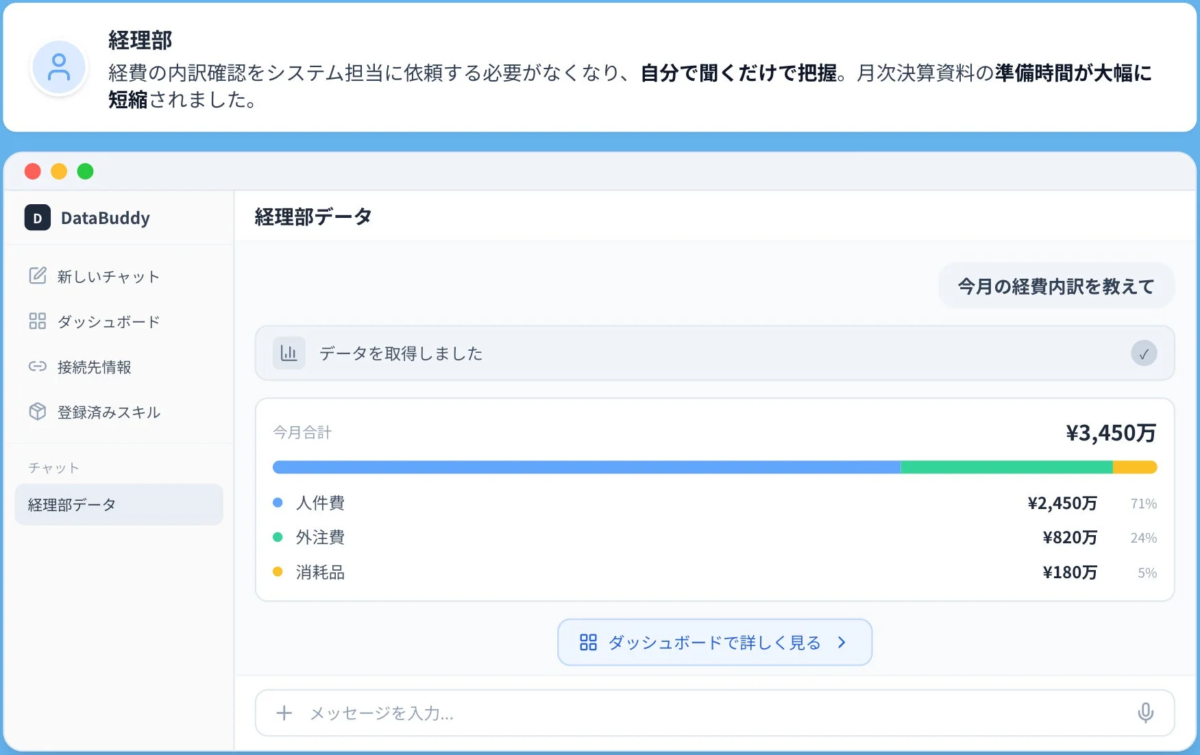Select the 接続先情報 link icon

click(37, 366)
